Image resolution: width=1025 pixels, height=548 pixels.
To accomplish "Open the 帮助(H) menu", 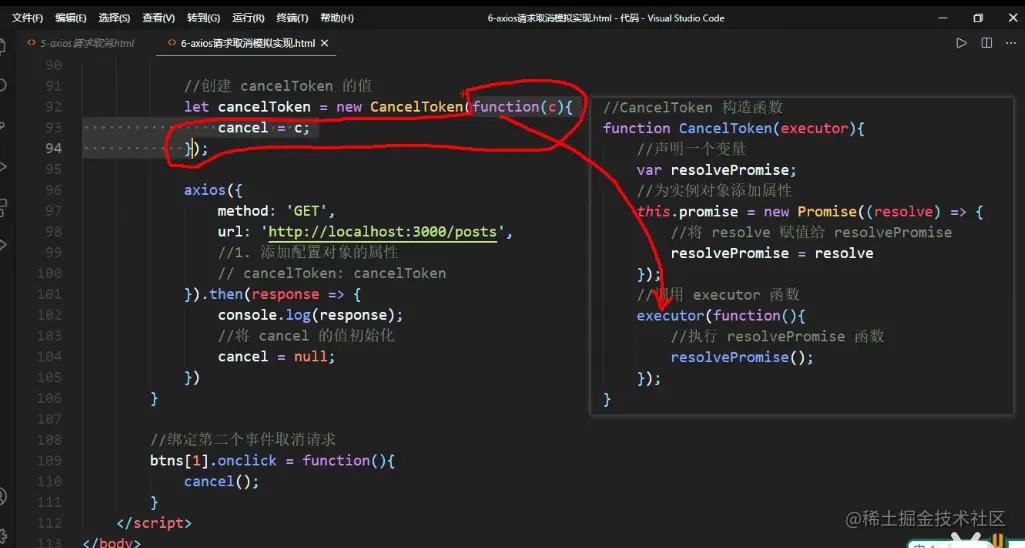I will tap(337, 18).
